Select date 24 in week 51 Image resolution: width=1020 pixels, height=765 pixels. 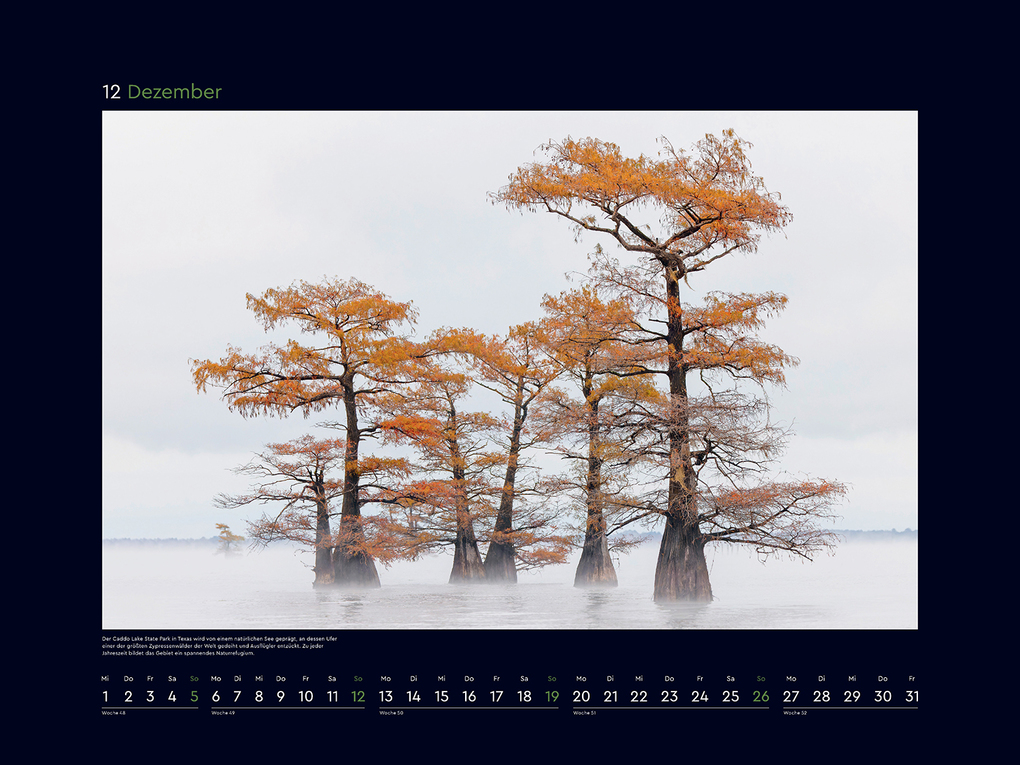[x=700, y=694]
